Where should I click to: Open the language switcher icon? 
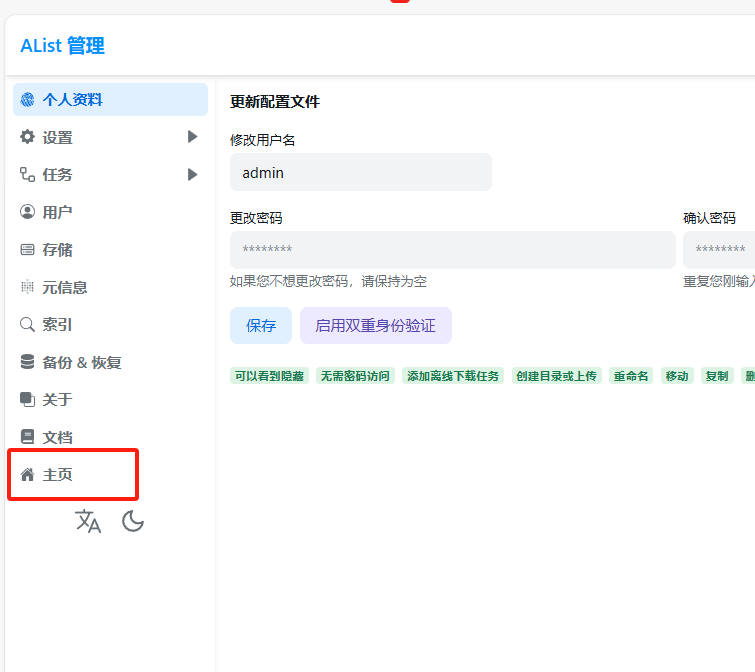click(88, 521)
